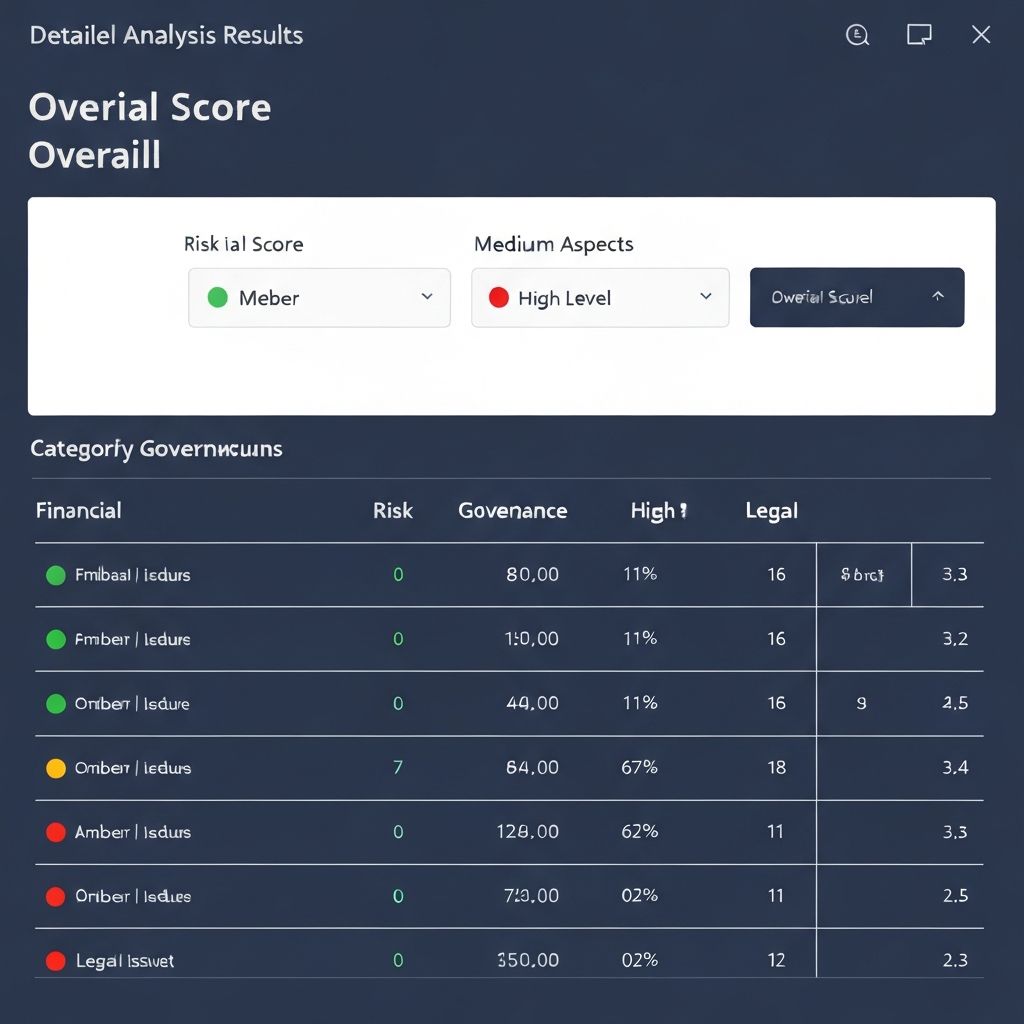The width and height of the screenshot is (1024, 1024).
Task: Toggle the green indicator on the Fmber Issues row
Action: click(56, 639)
